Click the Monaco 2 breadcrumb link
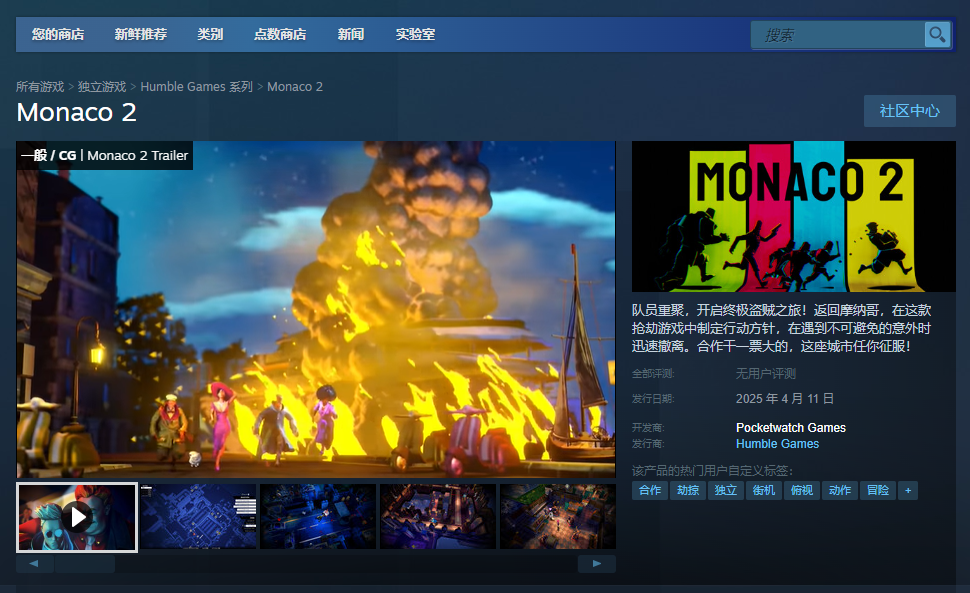Viewport: 970px width, 593px height. point(295,87)
